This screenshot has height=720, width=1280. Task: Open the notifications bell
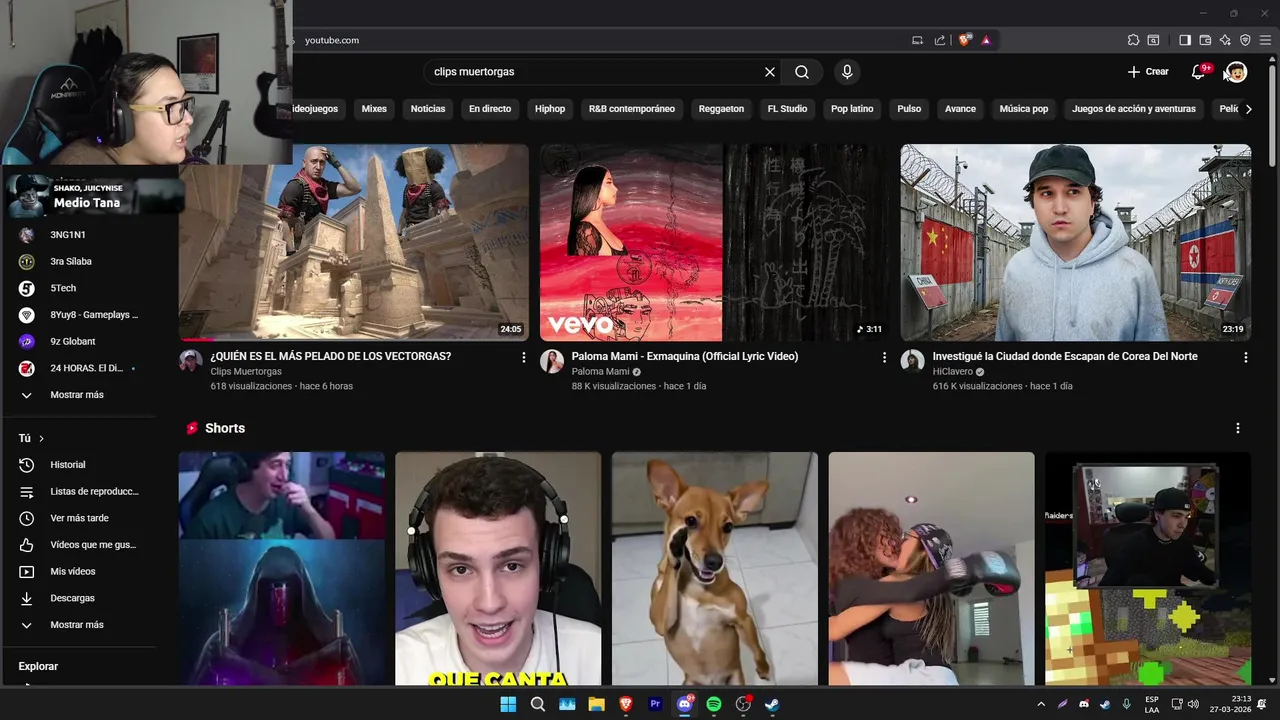[1199, 72]
